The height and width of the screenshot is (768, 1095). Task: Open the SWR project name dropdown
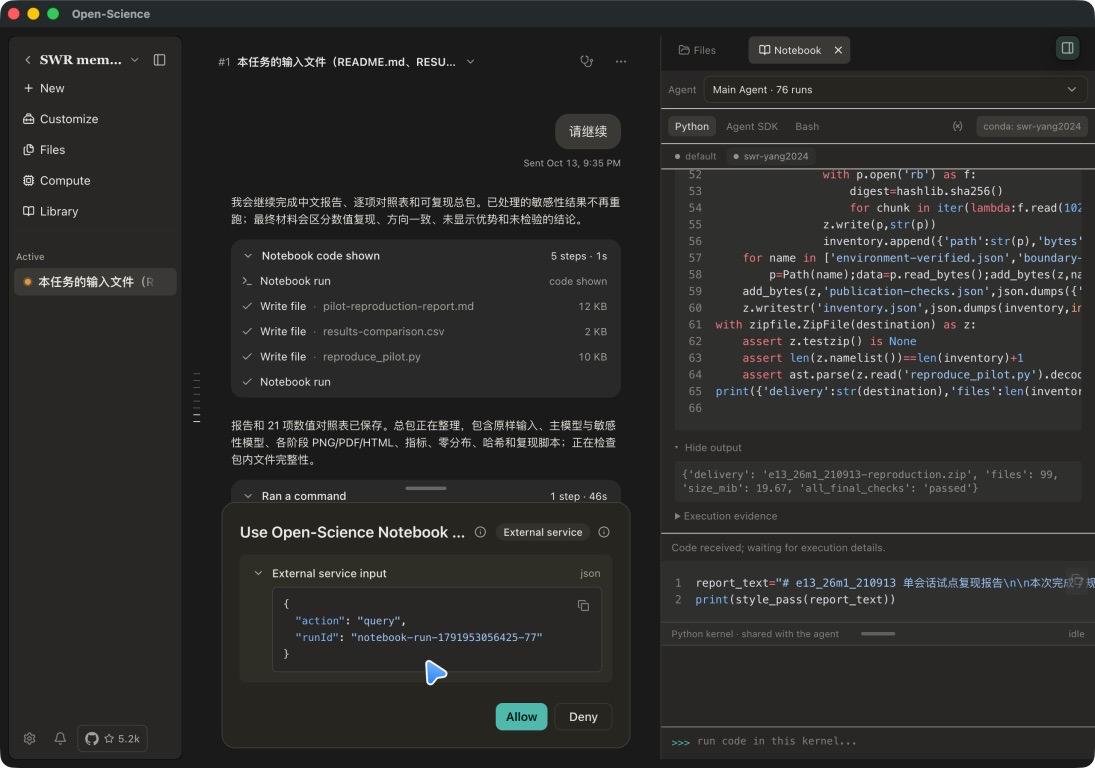[x=135, y=60]
